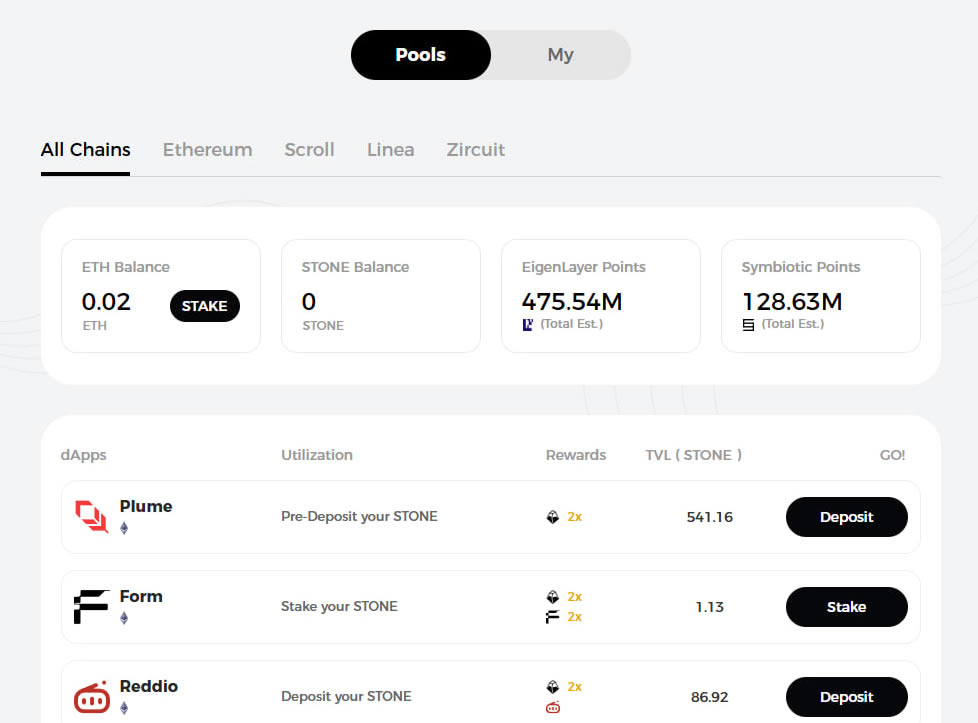Open the Ethereum chain tab

207,150
